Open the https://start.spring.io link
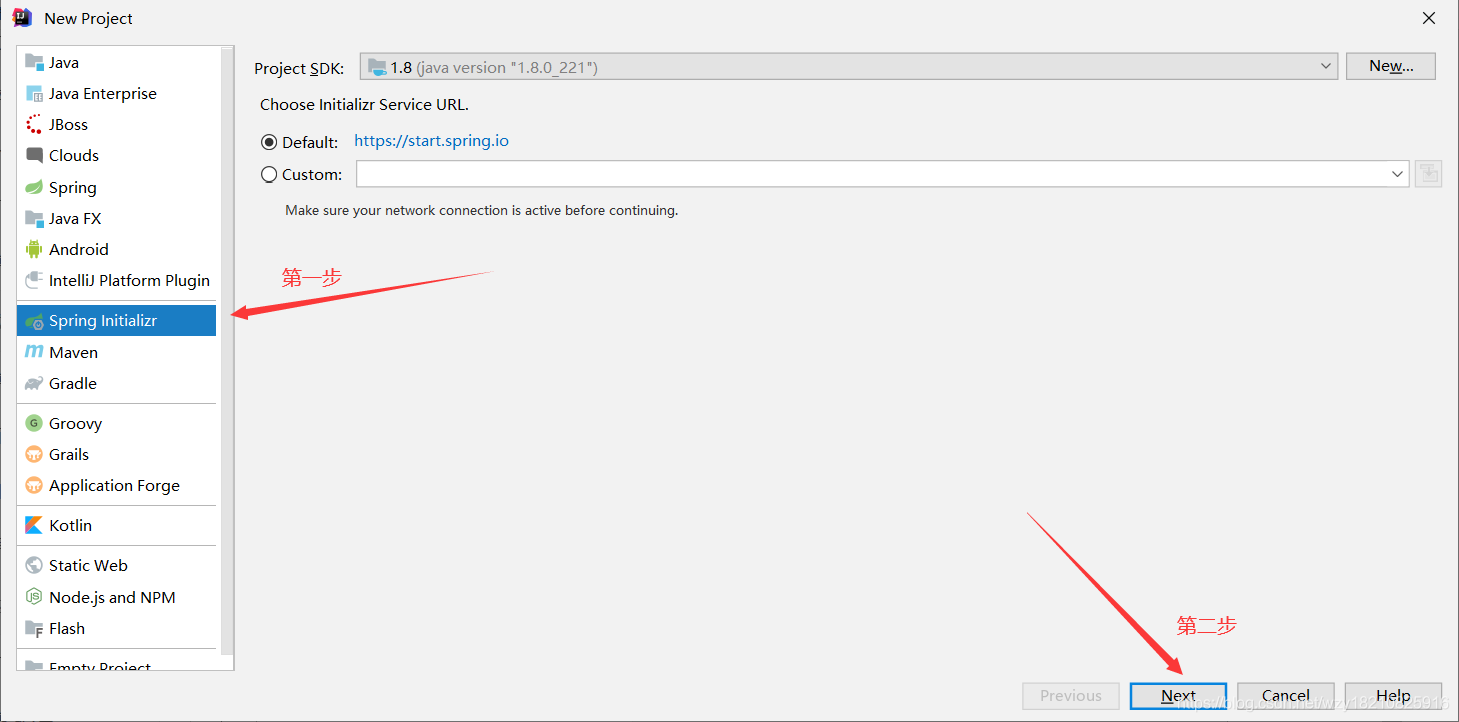The height and width of the screenshot is (722, 1459). coord(431,141)
